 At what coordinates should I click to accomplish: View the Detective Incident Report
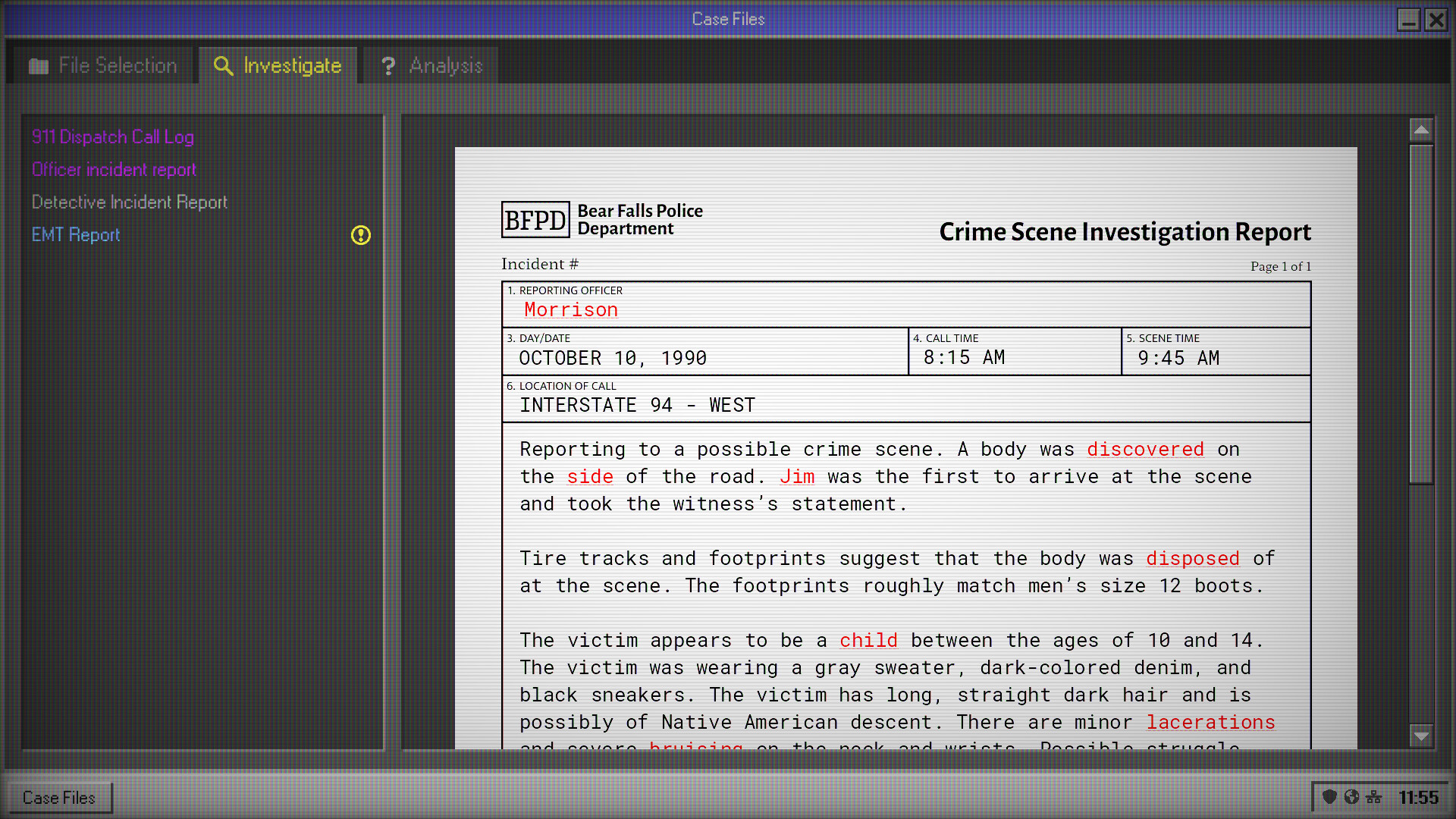pyautogui.click(x=129, y=202)
